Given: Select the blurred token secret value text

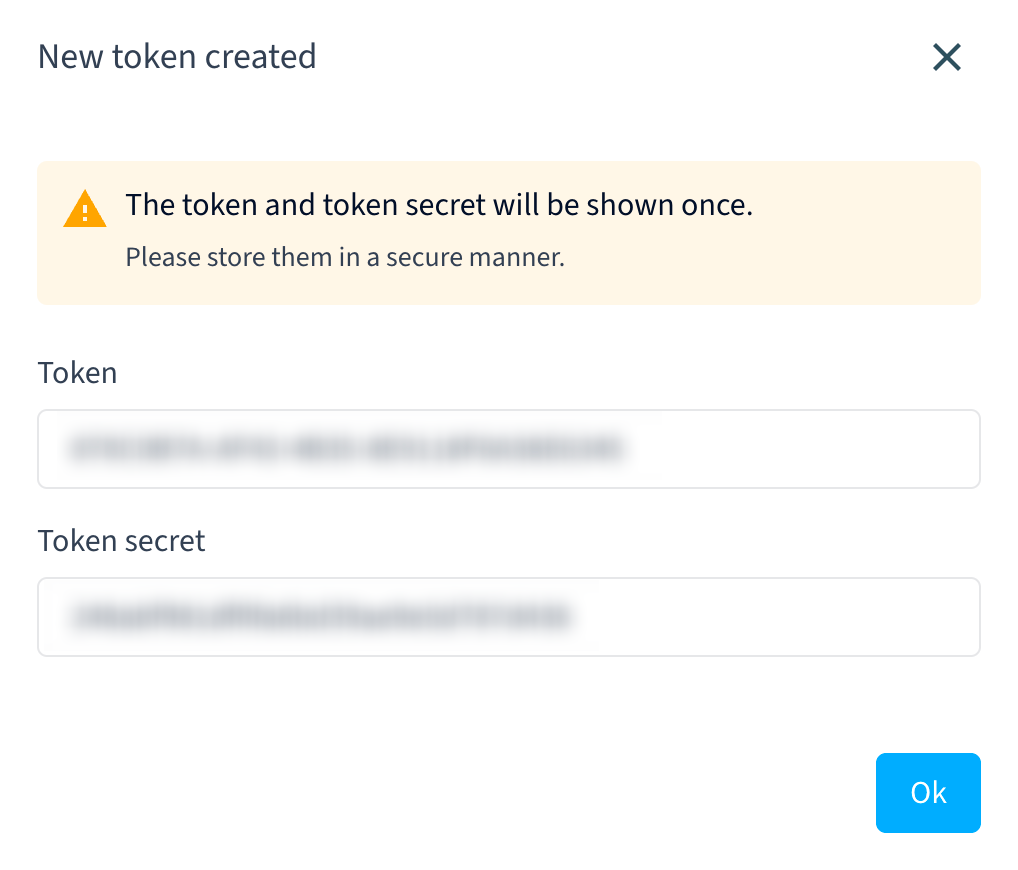Looking at the screenshot, I should tap(322, 617).
